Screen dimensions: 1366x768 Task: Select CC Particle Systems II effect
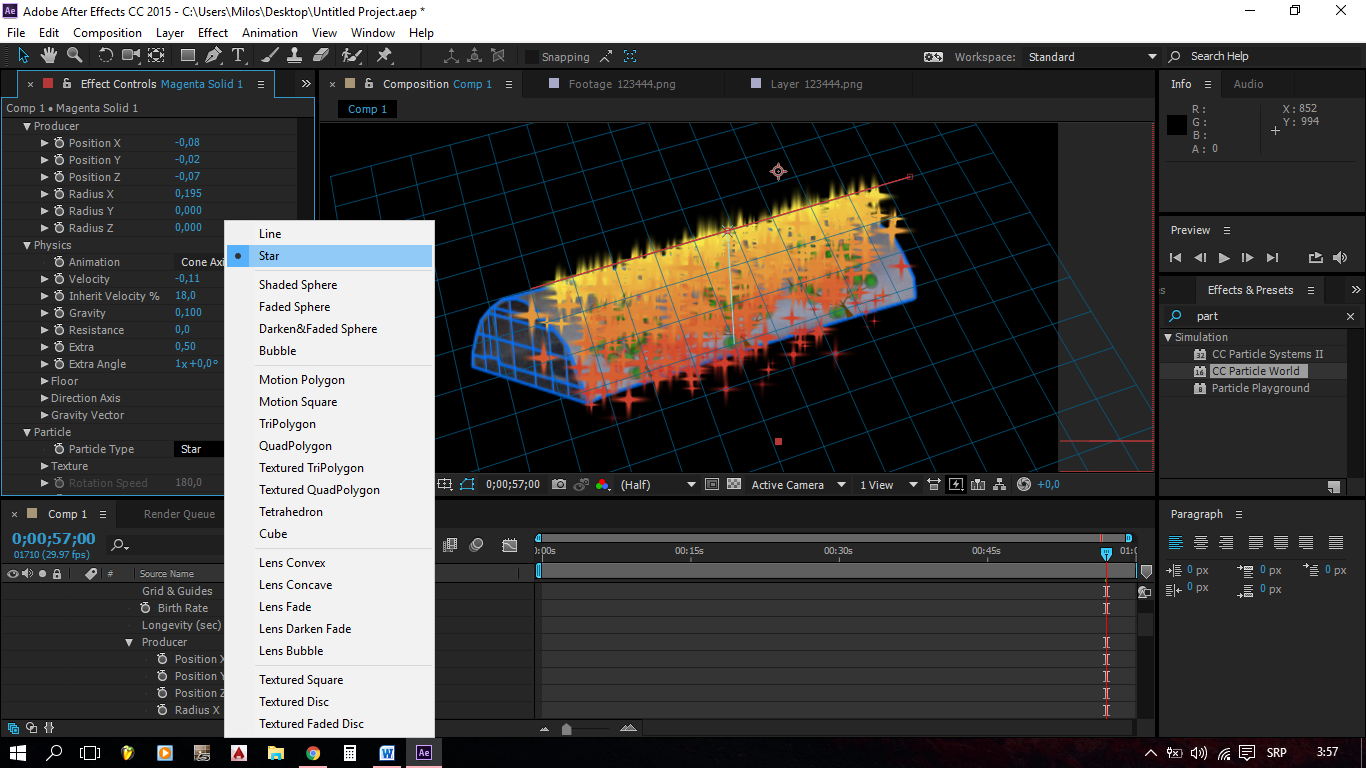click(x=1267, y=354)
